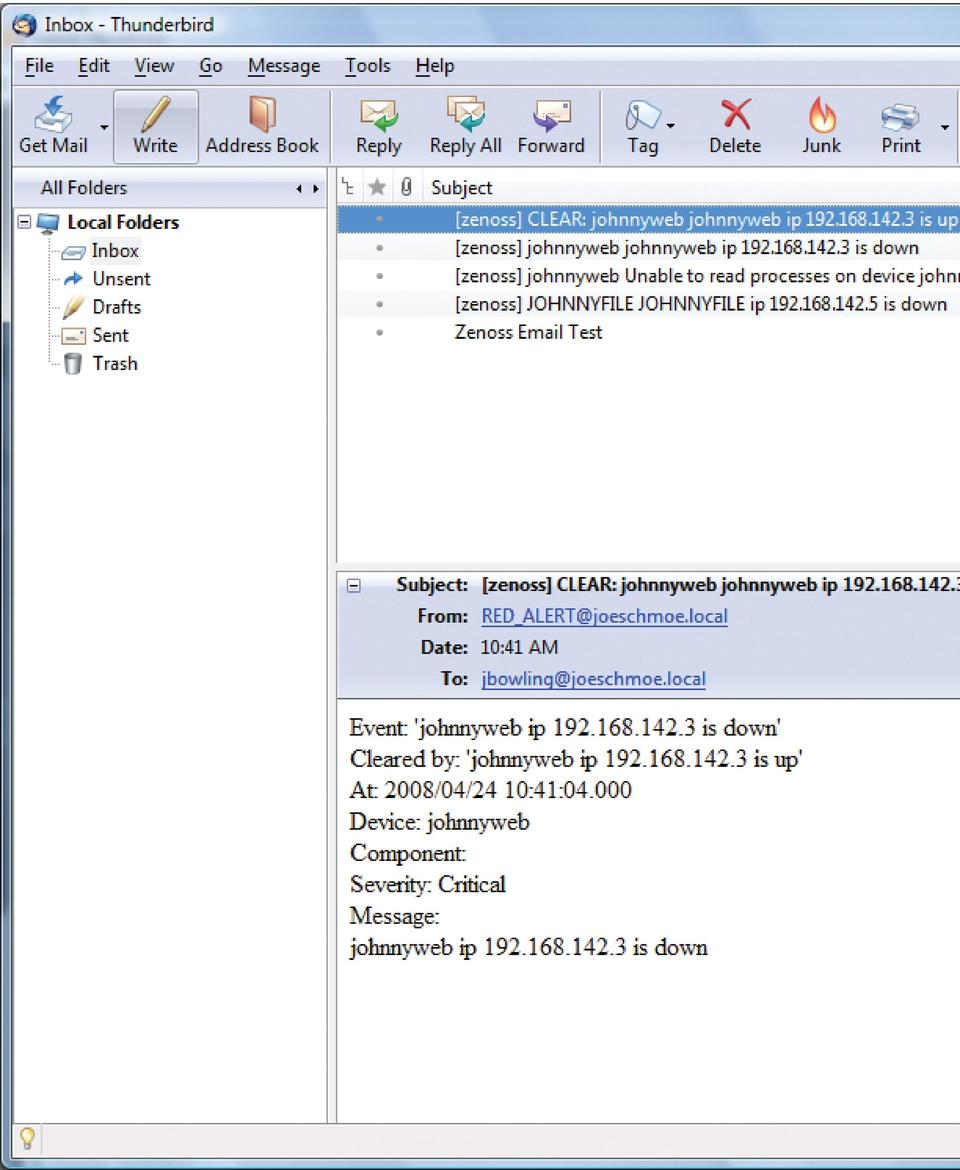Image resolution: width=960 pixels, height=1170 pixels.
Task: Collapse the Local Folders tree
Action: pyautogui.click(x=25, y=223)
